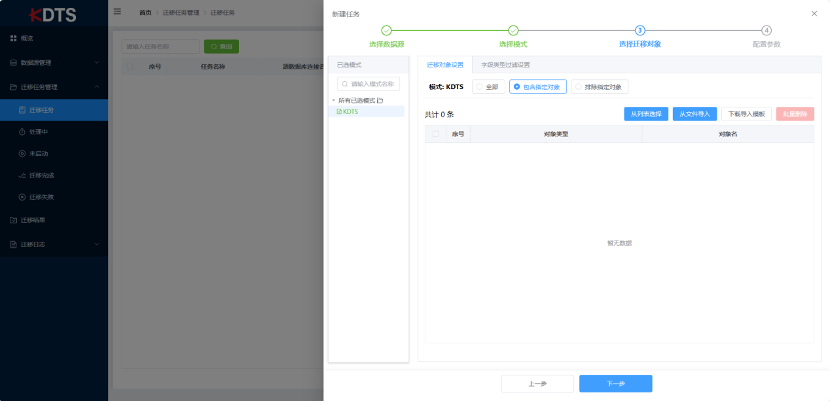Click the 暂无数据 empty placeholder text

coord(619,243)
